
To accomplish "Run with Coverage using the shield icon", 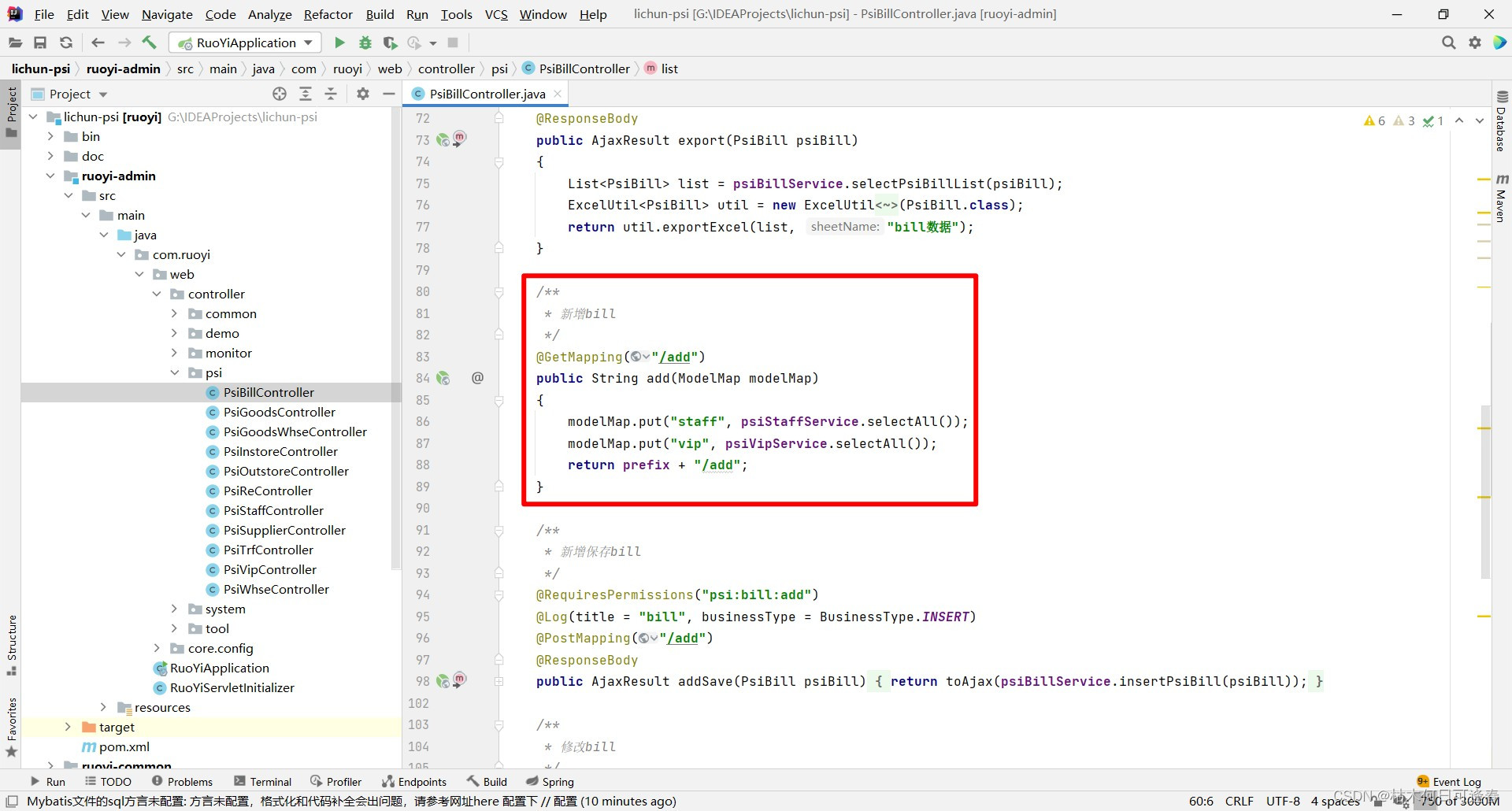I will (390, 43).
